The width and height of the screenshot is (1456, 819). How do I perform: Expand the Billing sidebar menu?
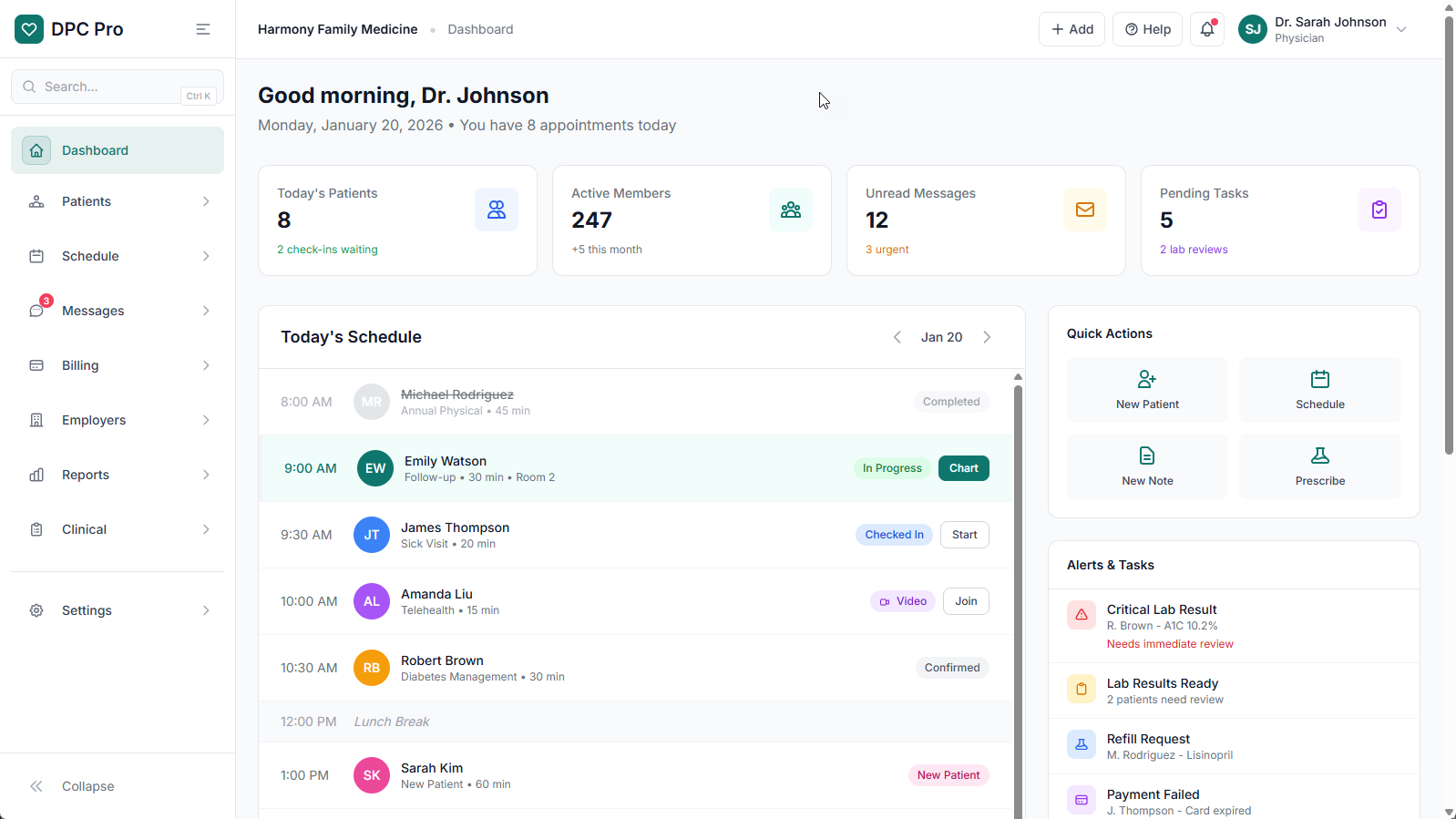(118, 365)
